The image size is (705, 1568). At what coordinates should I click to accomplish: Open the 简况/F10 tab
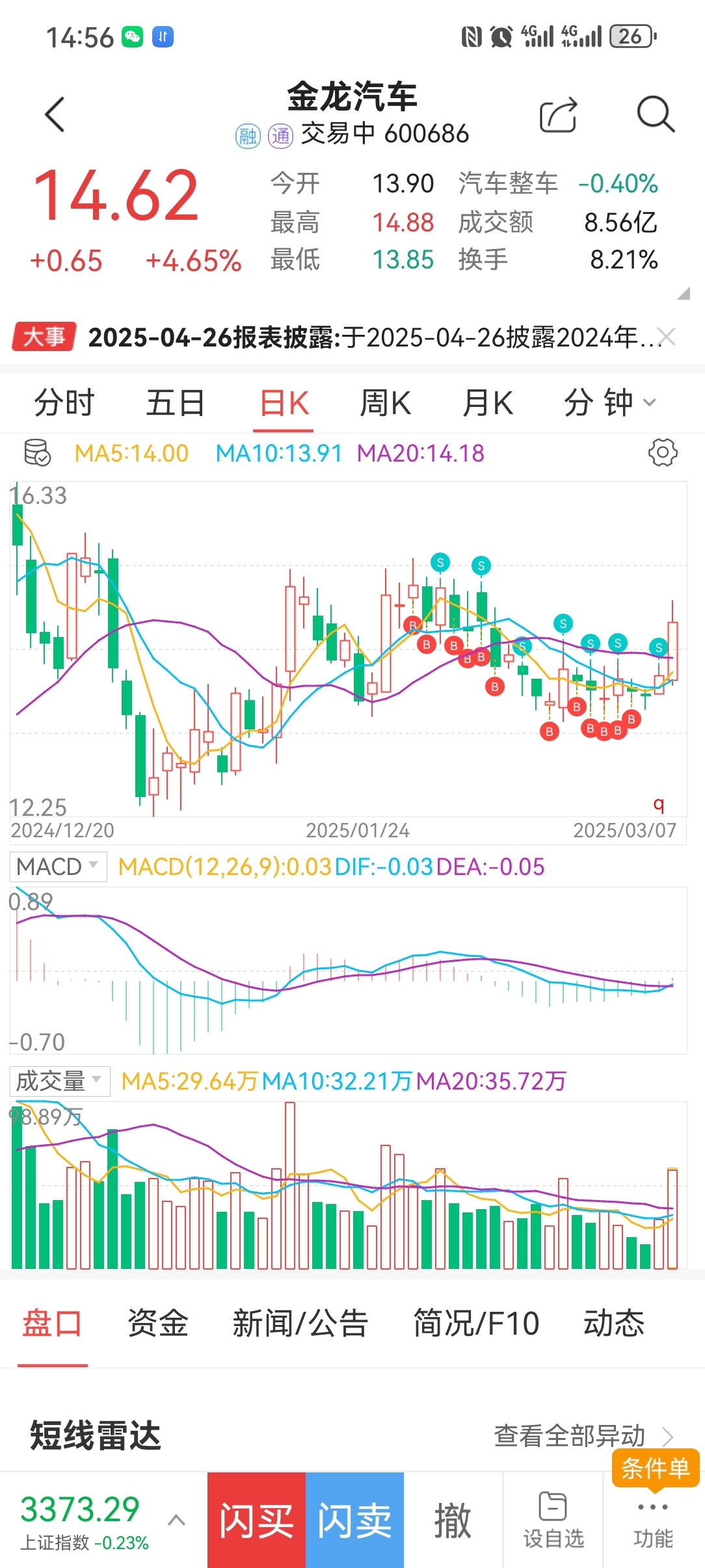pyautogui.click(x=476, y=1323)
